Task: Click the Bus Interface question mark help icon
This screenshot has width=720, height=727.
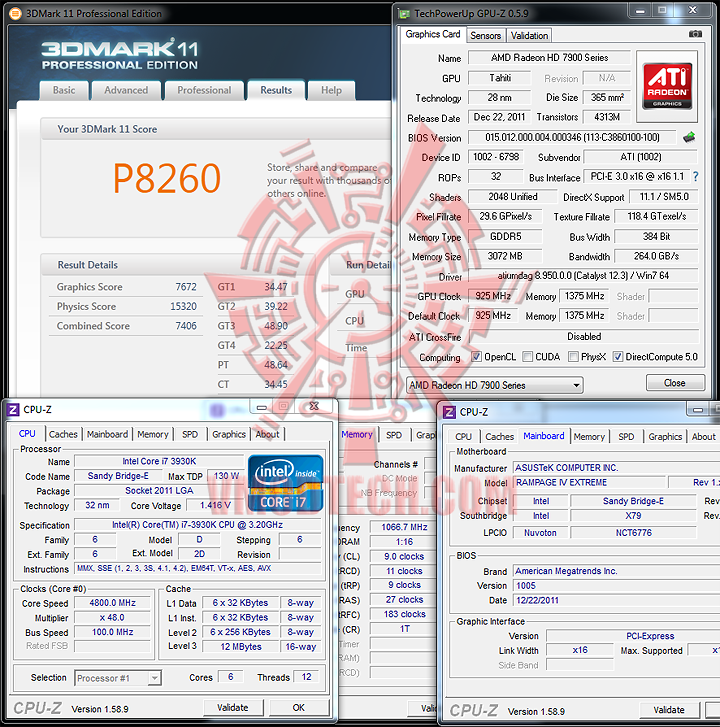Action: point(695,177)
